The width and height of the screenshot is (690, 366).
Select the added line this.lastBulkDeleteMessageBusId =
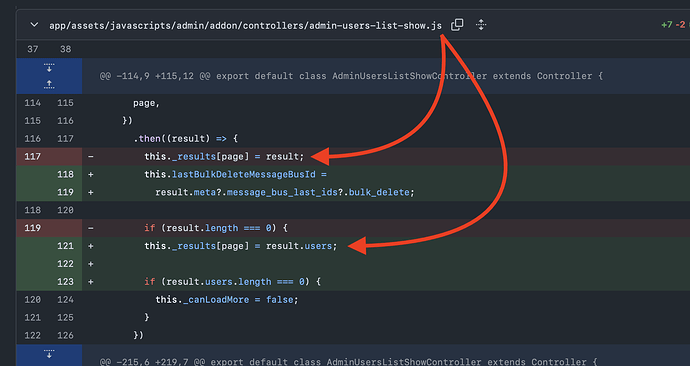tap(235, 175)
